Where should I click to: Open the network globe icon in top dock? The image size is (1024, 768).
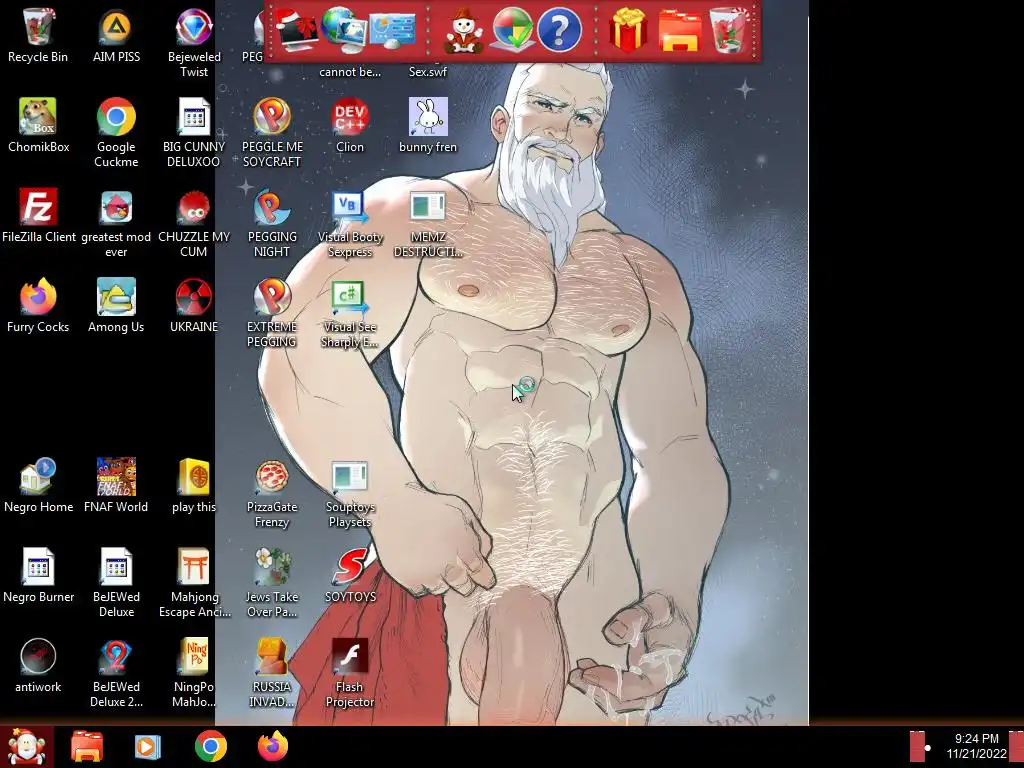pos(344,30)
